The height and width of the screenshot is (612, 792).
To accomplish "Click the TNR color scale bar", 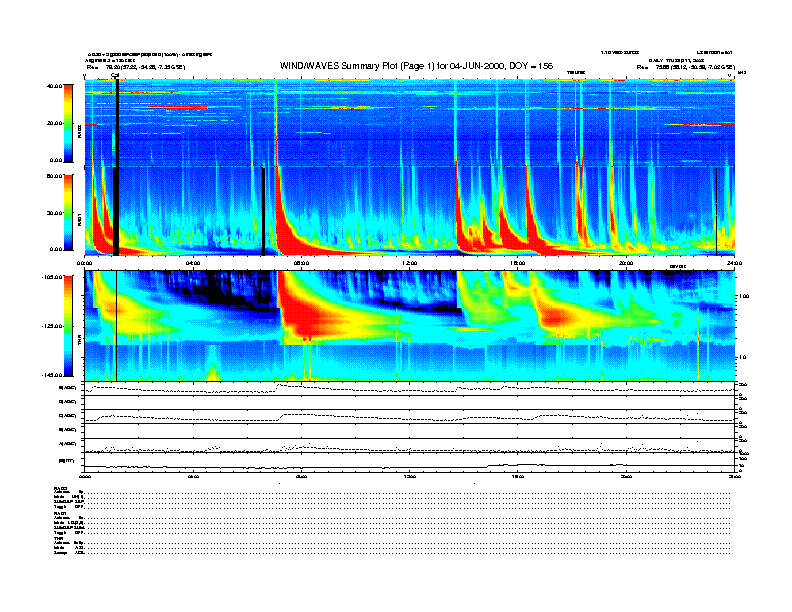I will coord(68,326).
